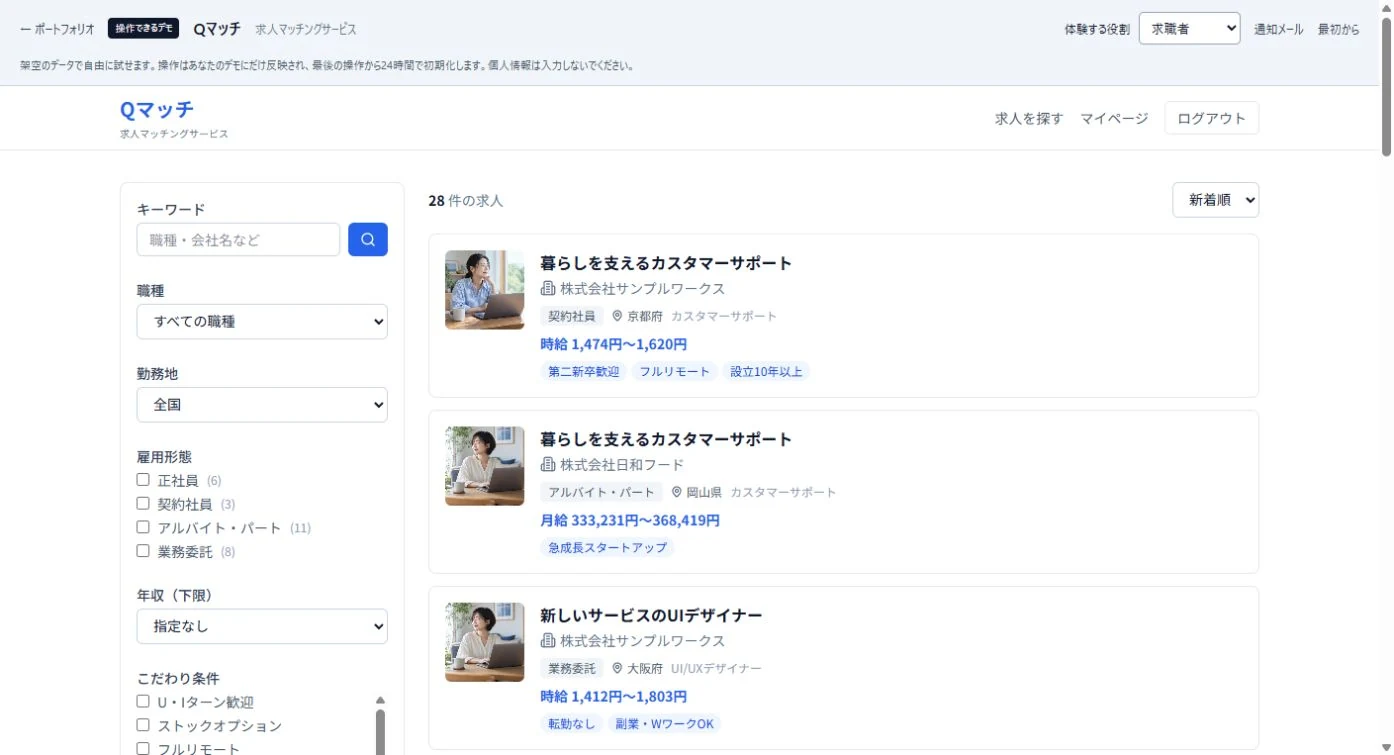The height and width of the screenshot is (755, 1394).
Task: Click the 第二新卒歓迎 tag
Action: (584, 371)
